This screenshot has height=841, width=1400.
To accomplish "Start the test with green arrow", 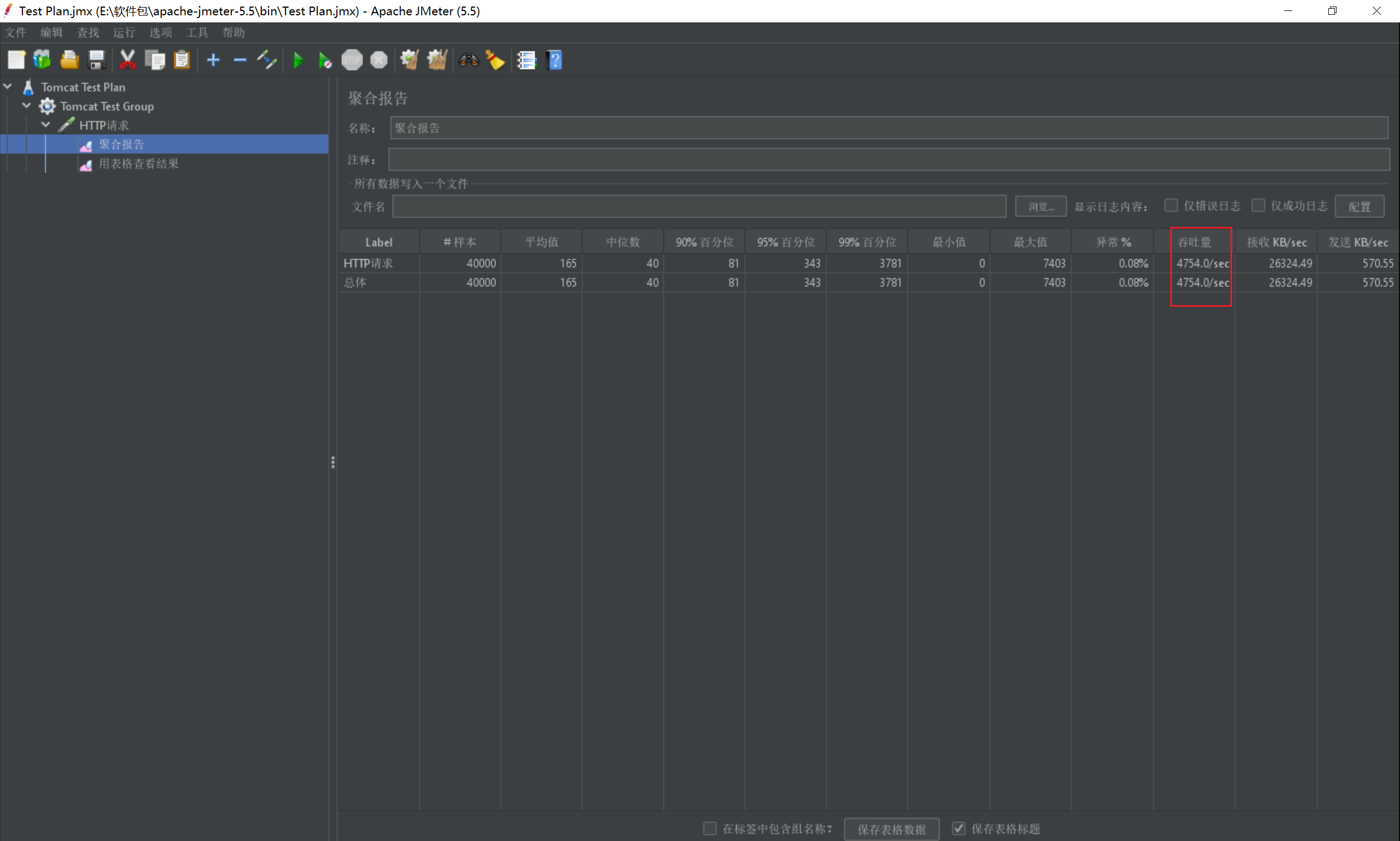I will coord(298,60).
